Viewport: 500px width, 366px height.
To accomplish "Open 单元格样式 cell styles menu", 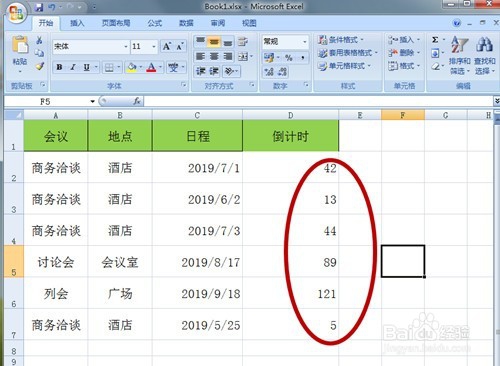I will click(x=344, y=66).
